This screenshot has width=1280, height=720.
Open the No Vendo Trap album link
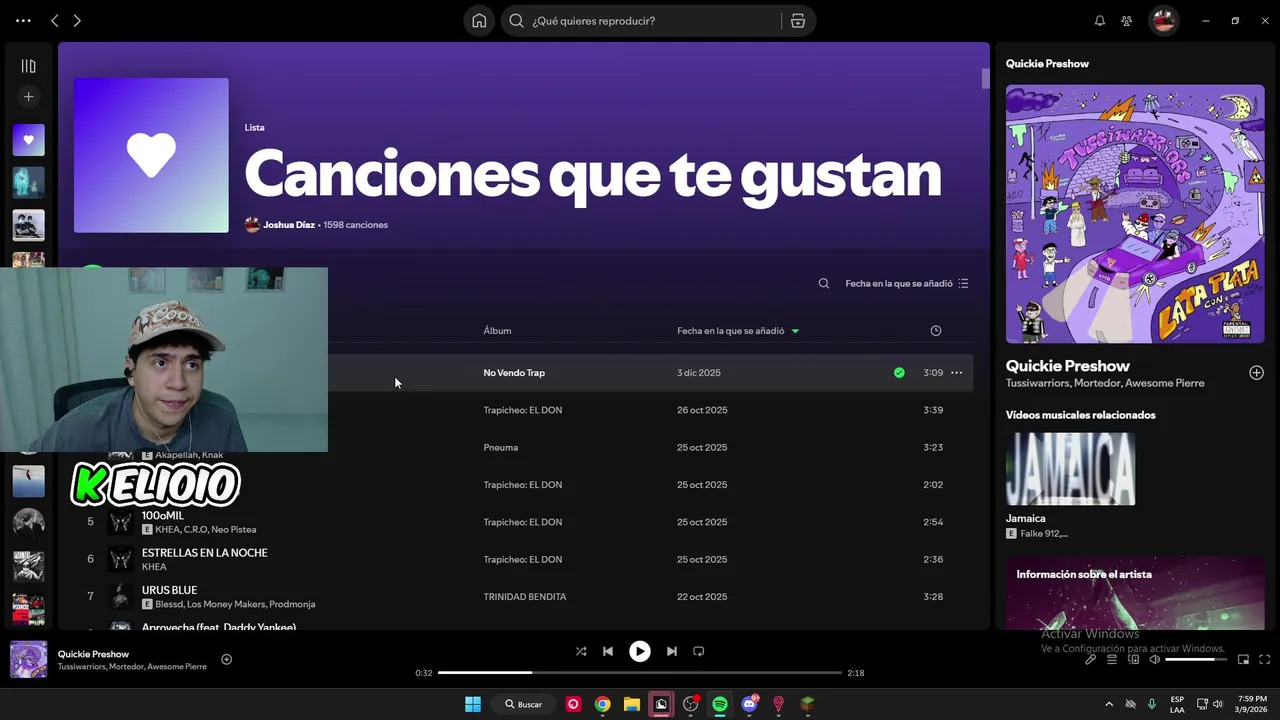click(514, 373)
